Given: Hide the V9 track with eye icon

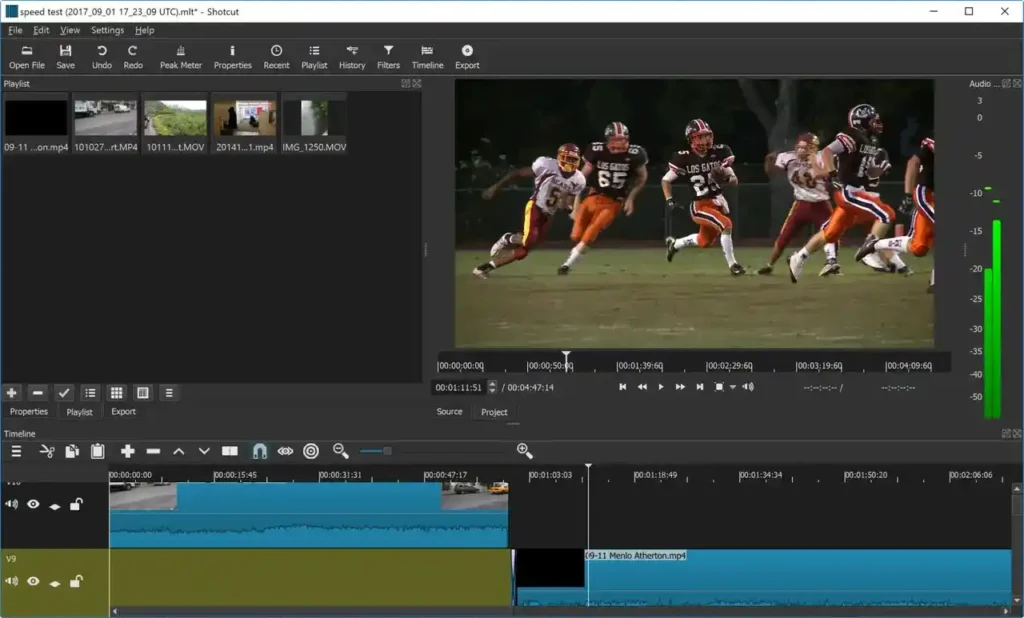Looking at the screenshot, I should tap(33, 581).
